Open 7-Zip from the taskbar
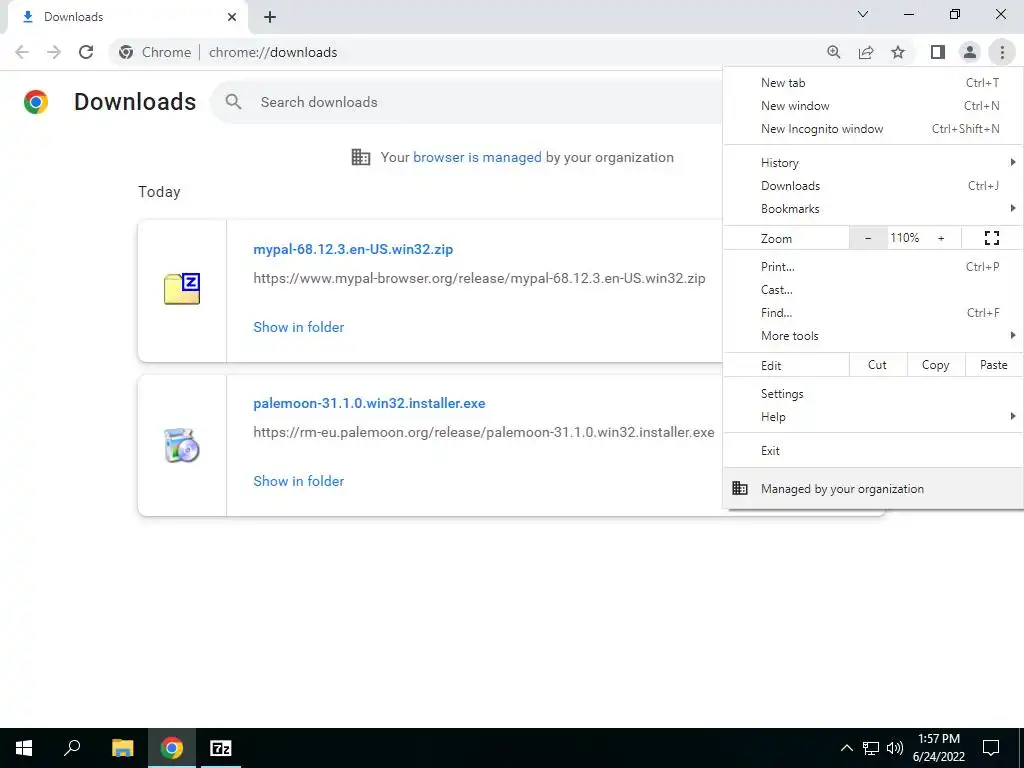The height and width of the screenshot is (768, 1024). (x=221, y=748)
